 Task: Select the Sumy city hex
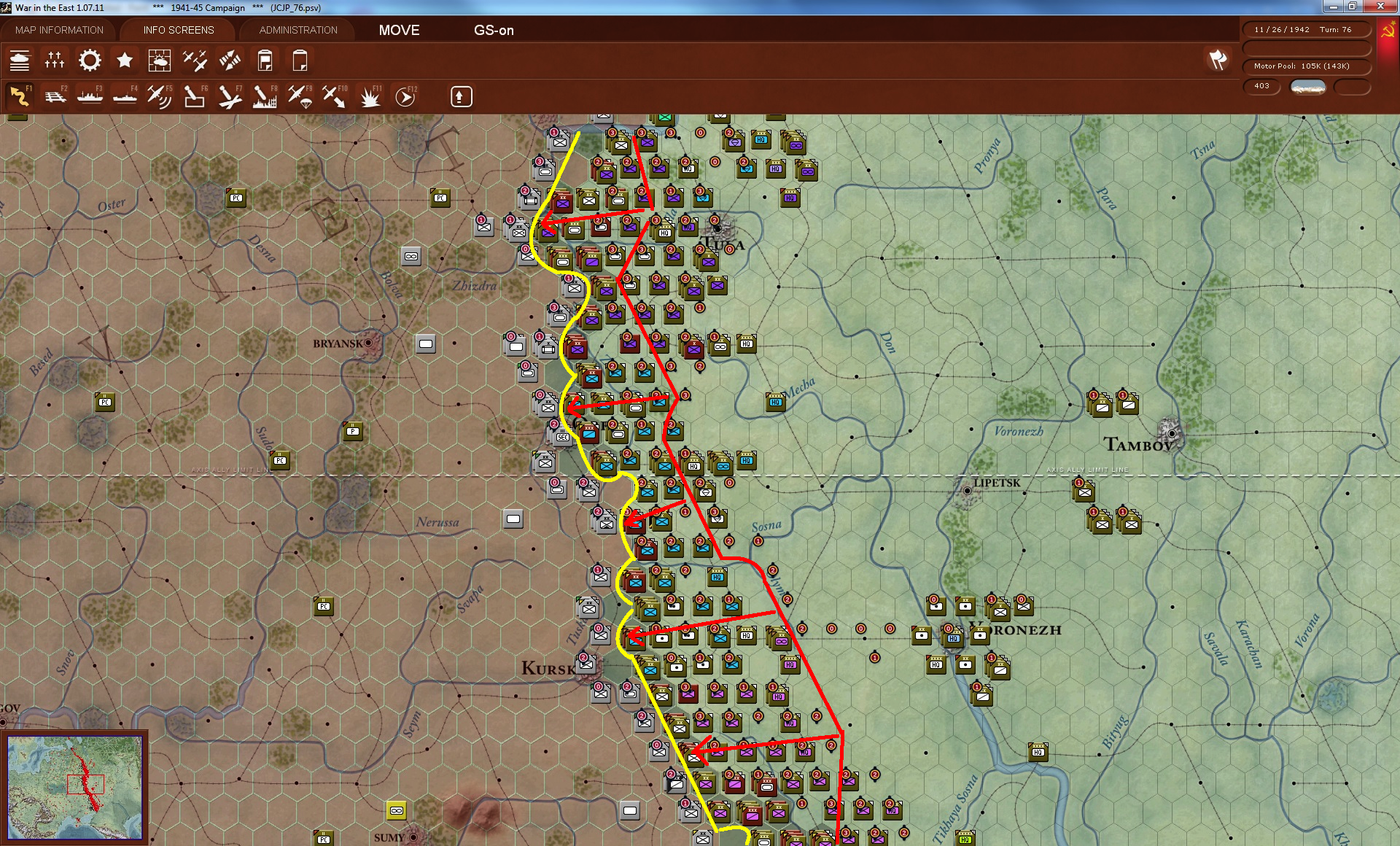(413, 837)
